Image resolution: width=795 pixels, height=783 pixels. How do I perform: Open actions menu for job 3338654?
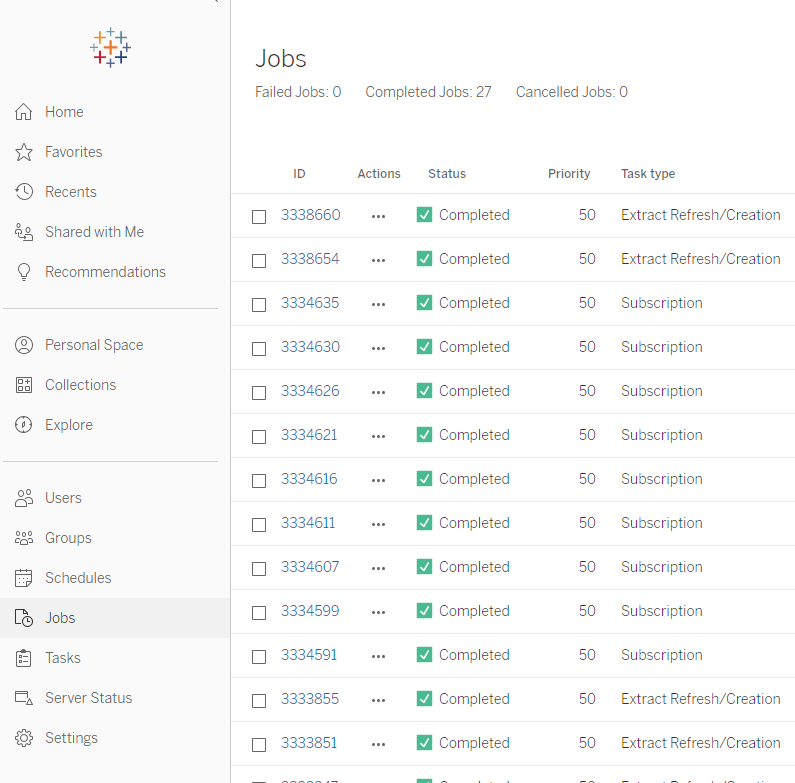coord(378,260)
